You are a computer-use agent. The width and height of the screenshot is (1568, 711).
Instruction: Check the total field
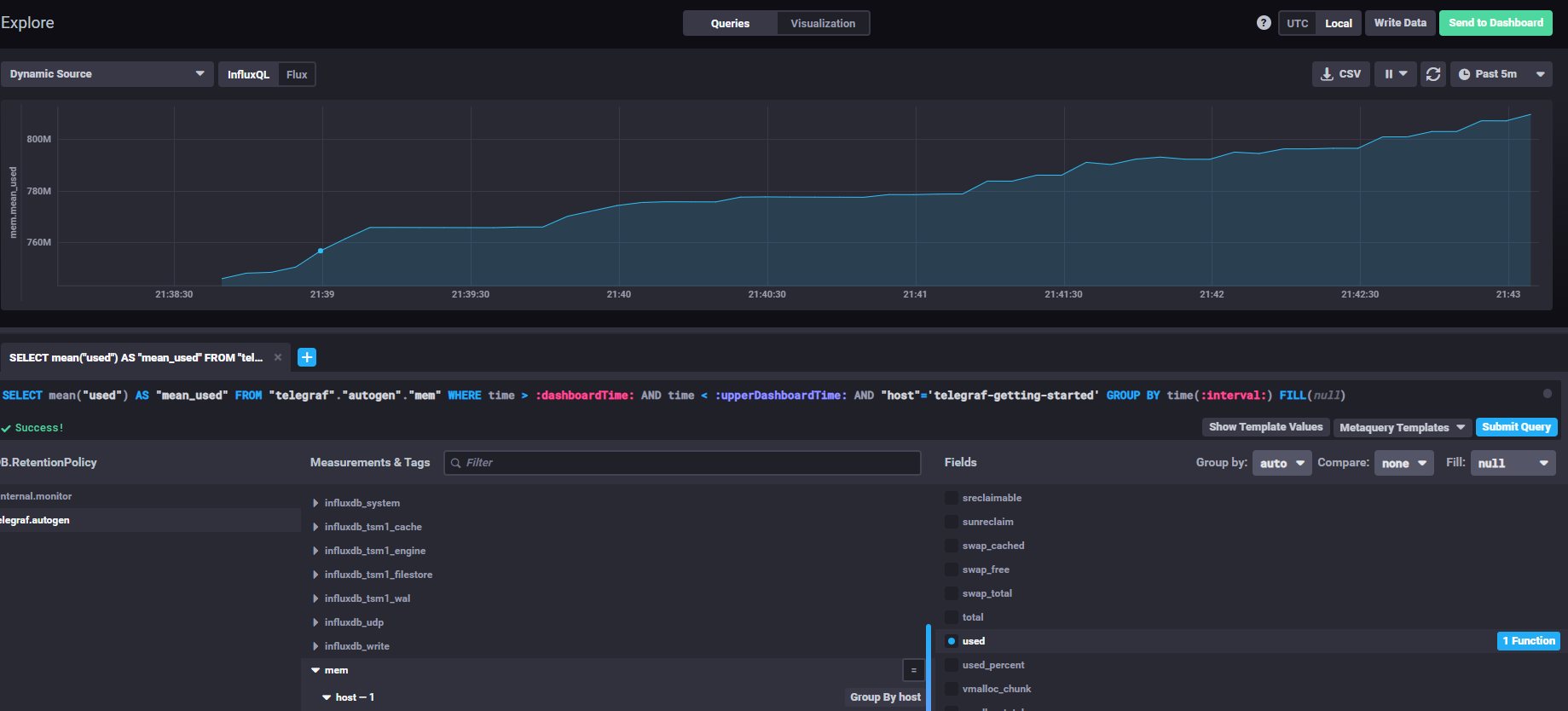pos(952,617)
